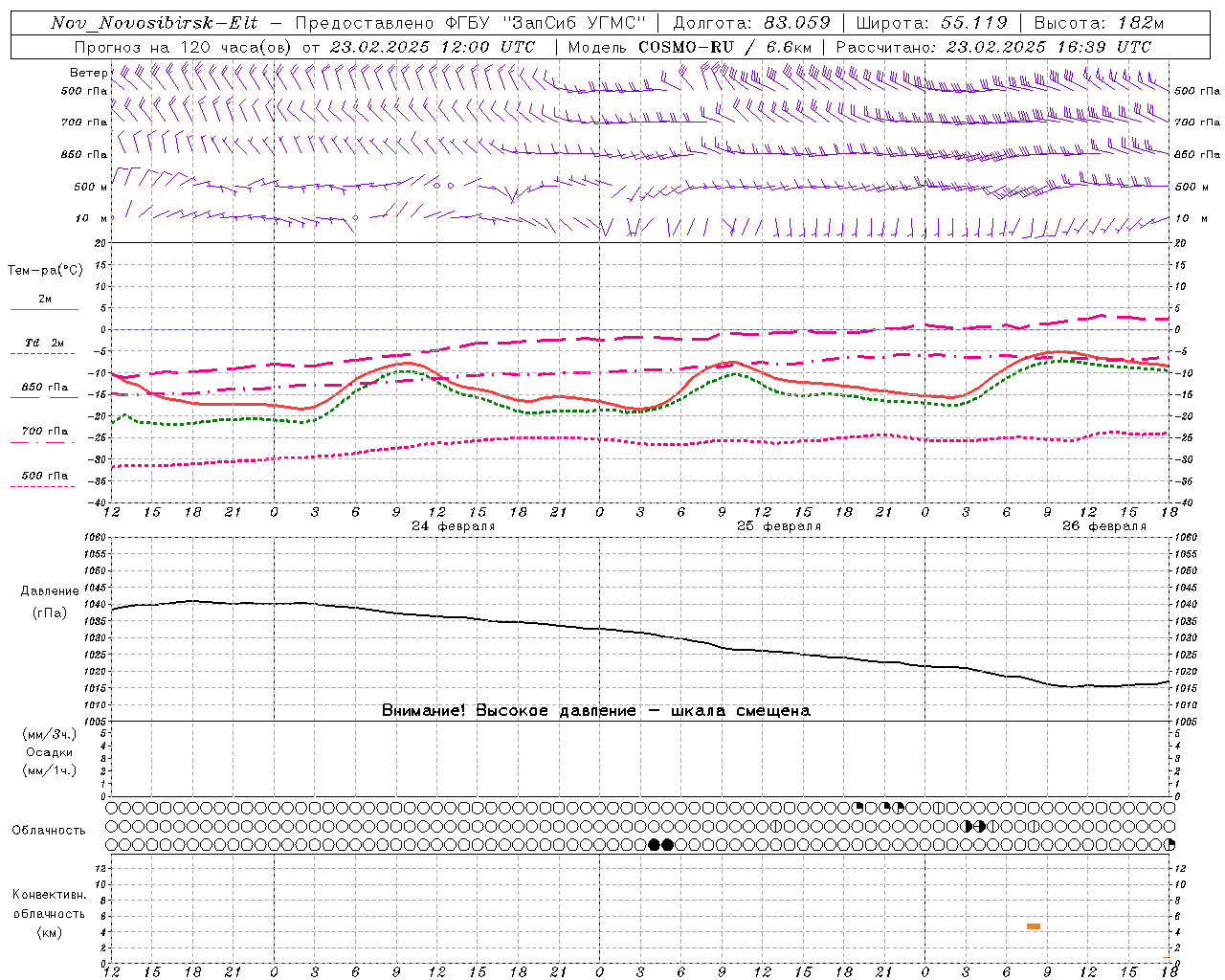Click the 10 м wind level label on the left

pos(91,219)
